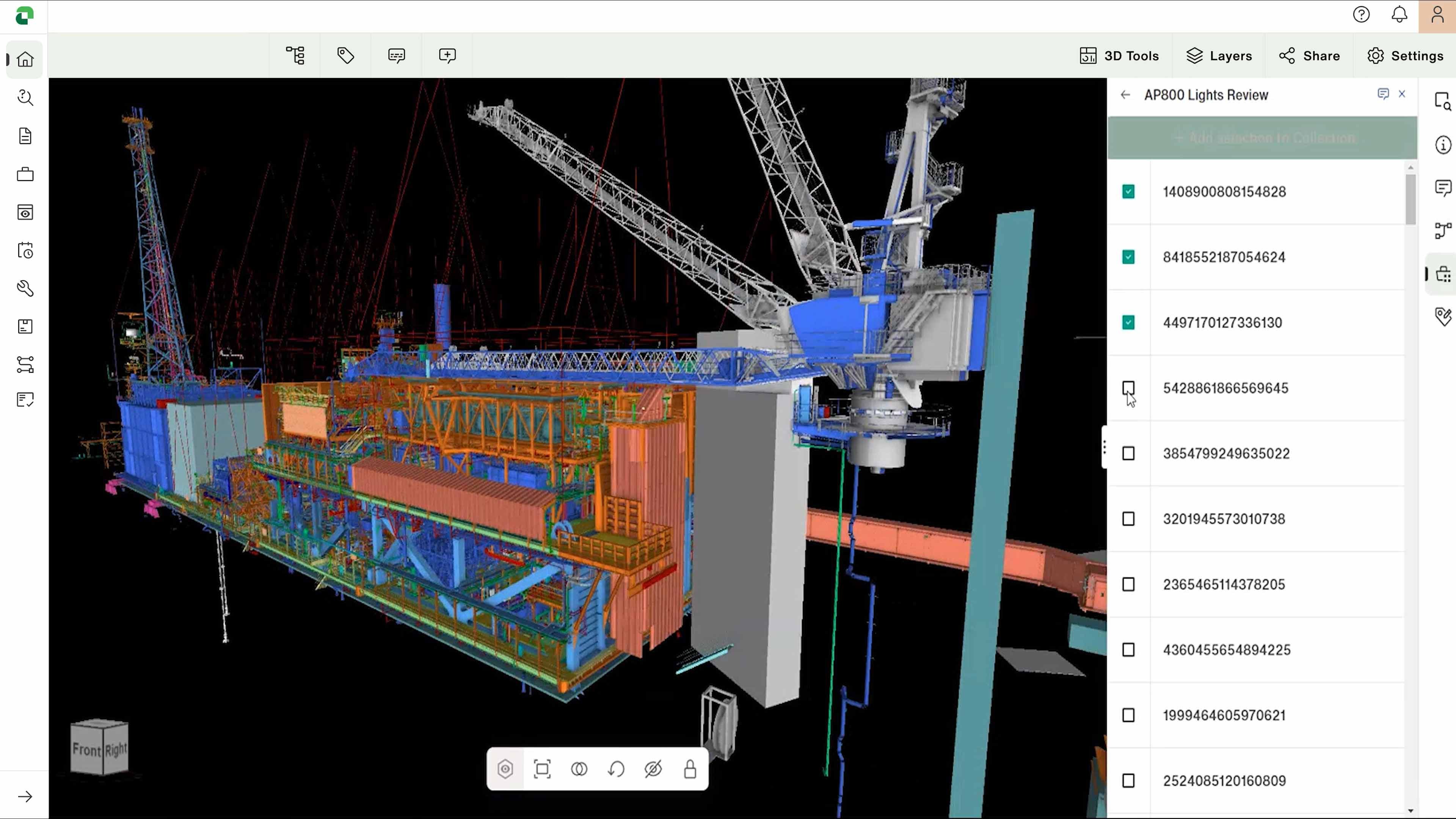Open the model tree hierarchy icon
This screenshot has width=1456, height=819.
[295, 55]
